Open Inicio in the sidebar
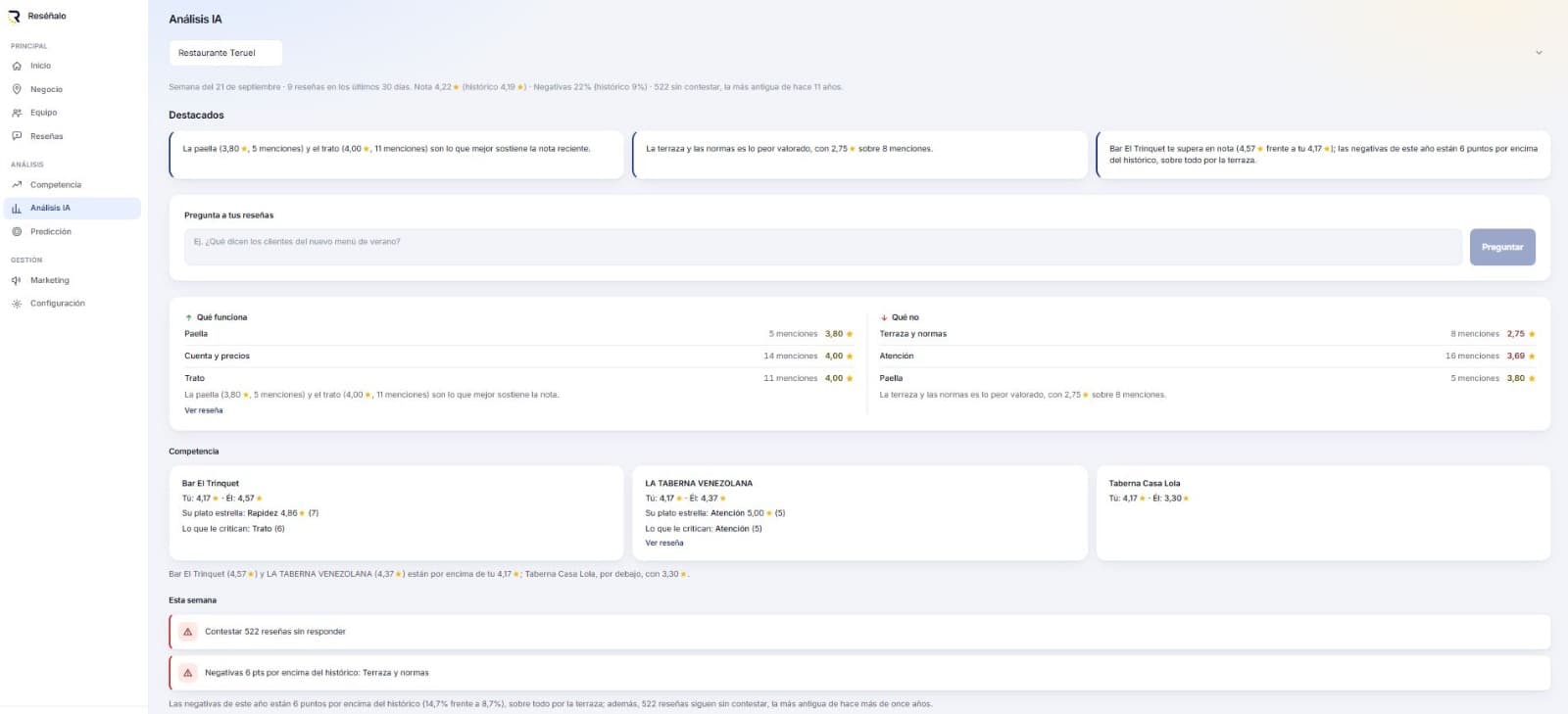 73,66
